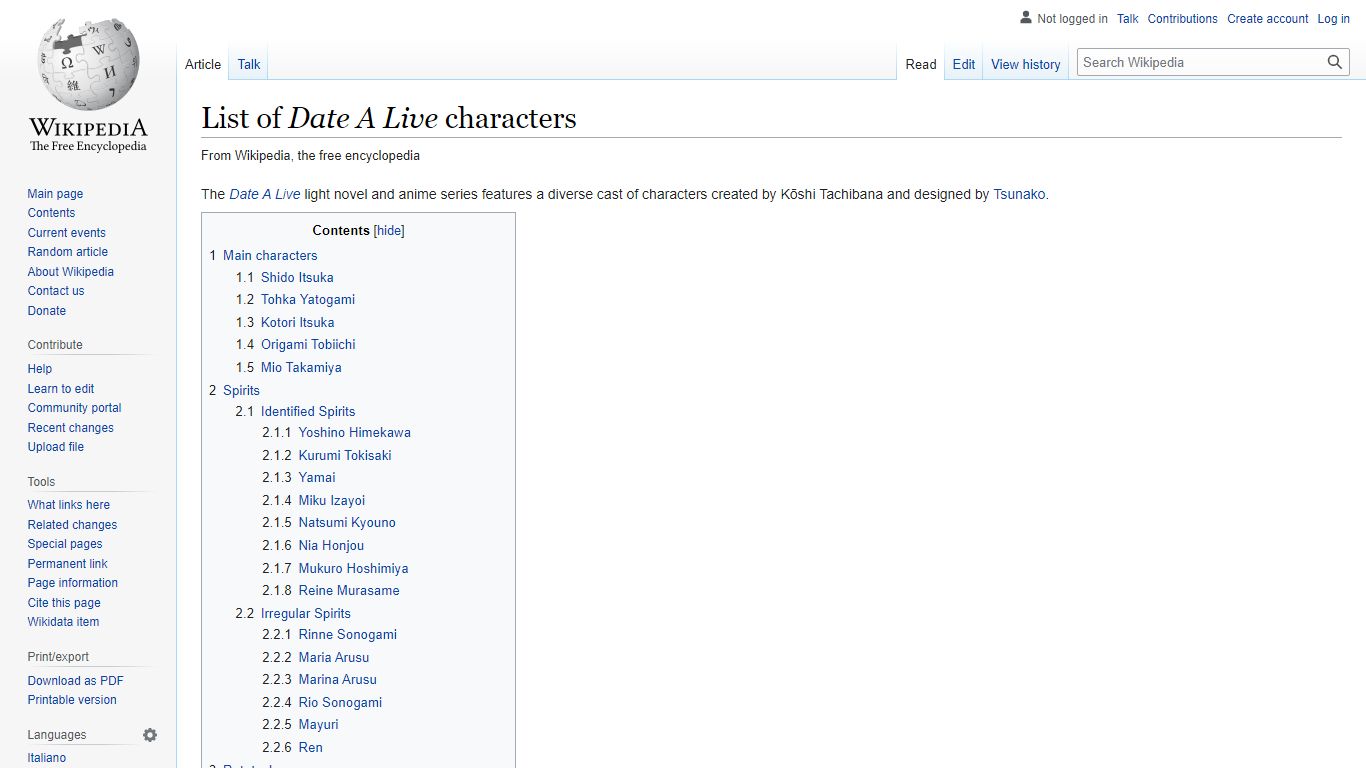Jump to 2.1.8 Reine Murasame

click(x=331, y=590)
